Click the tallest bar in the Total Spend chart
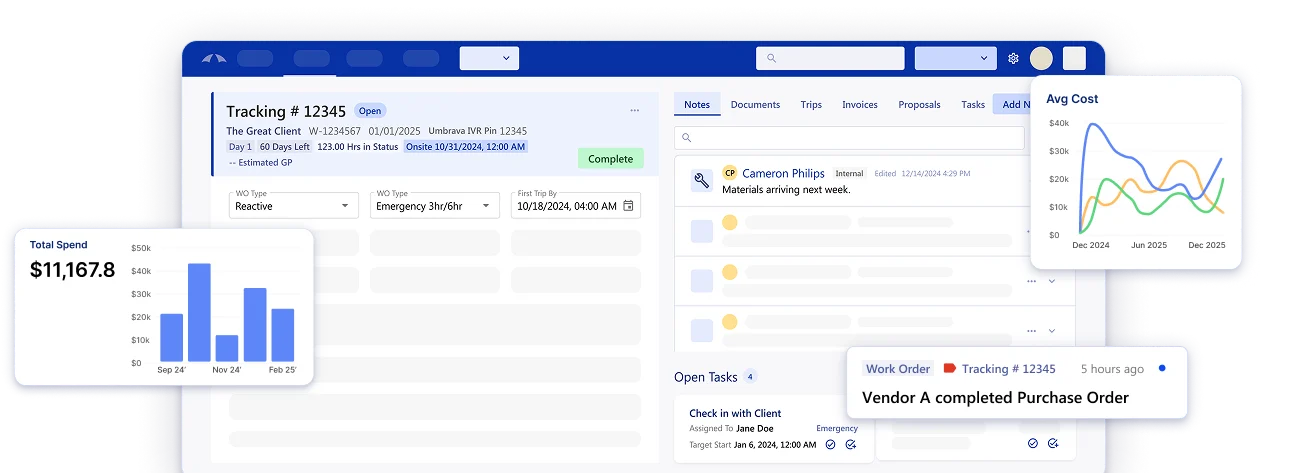Viewport: 1301px width, 473px height. coord(199,312)
